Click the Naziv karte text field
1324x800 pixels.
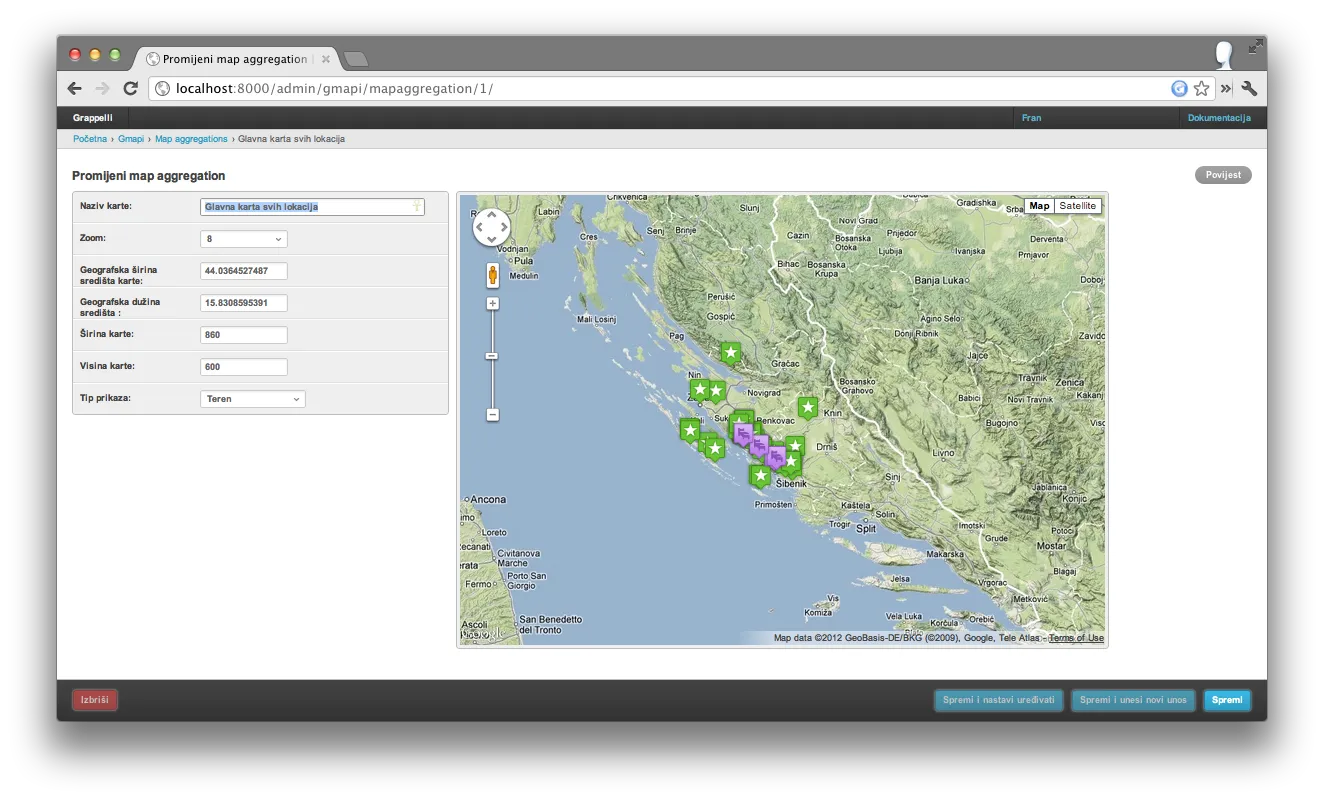(312, 207)
